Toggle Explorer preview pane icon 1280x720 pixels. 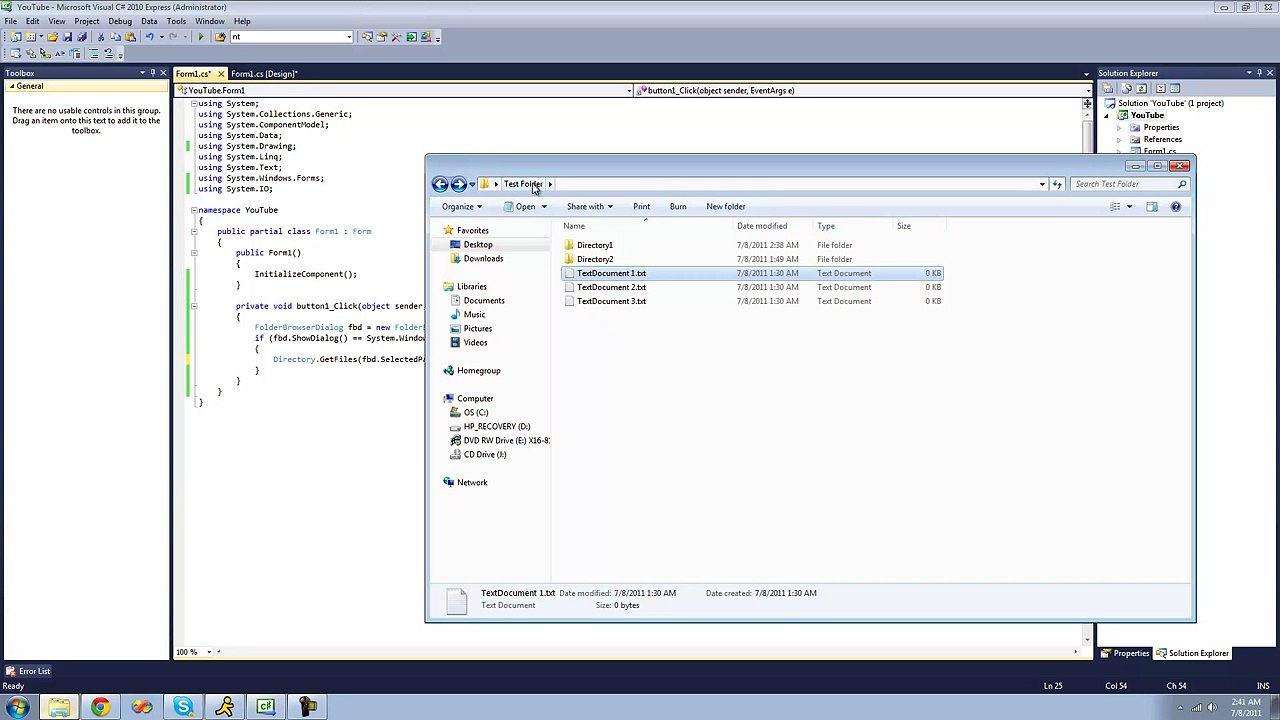[x=1151, y=207]
